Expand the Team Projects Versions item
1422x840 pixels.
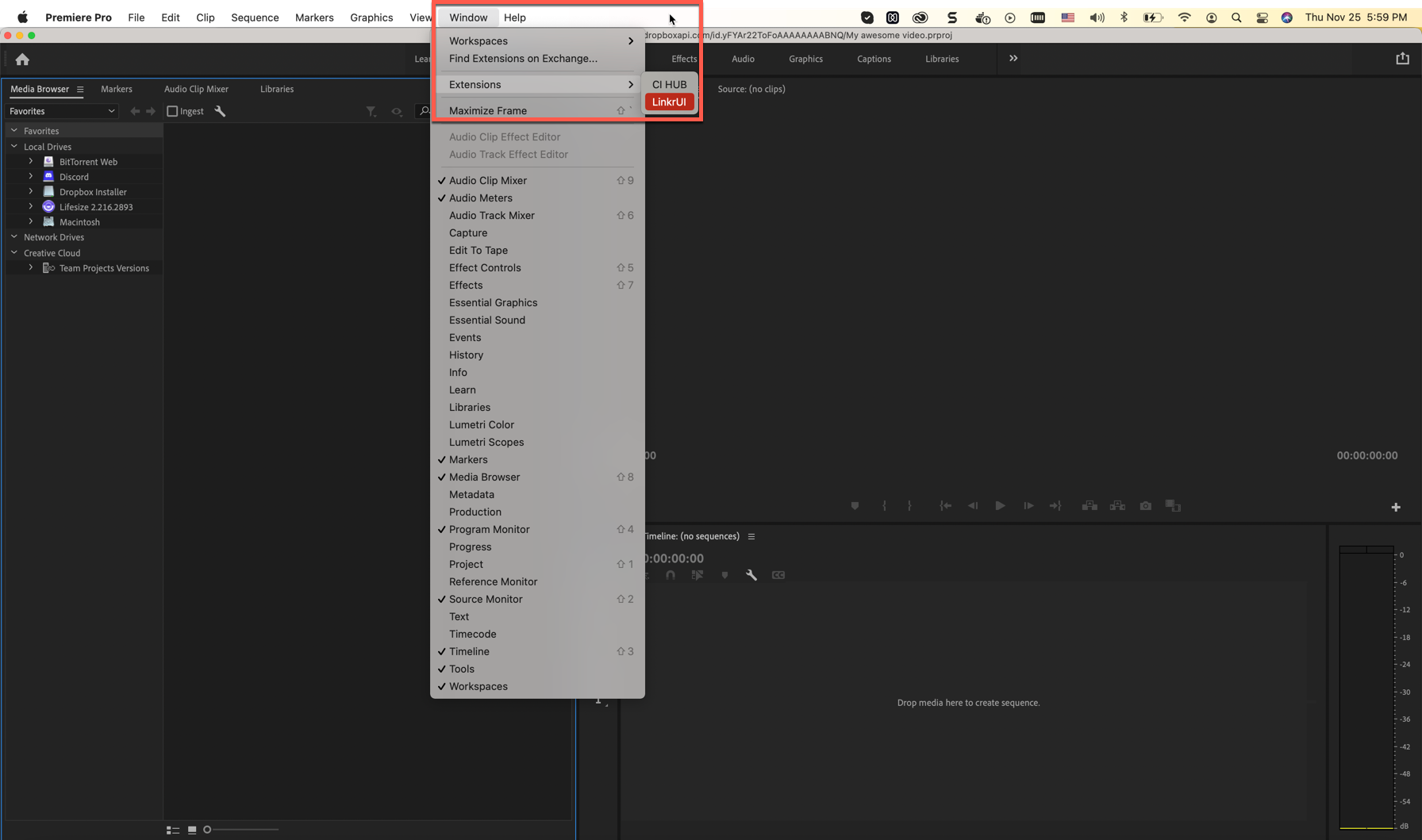(31, 268)
